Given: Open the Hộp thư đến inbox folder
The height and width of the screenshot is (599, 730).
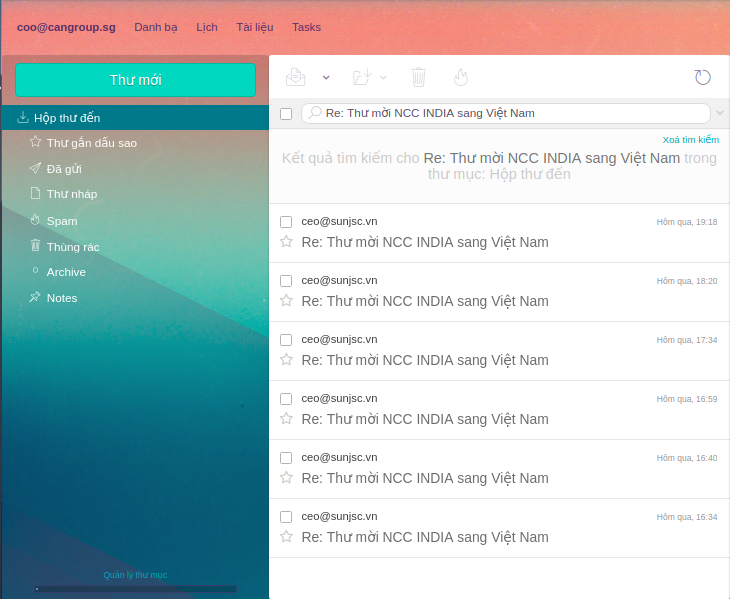Looking at the screenshot, I should pos(135,118).
